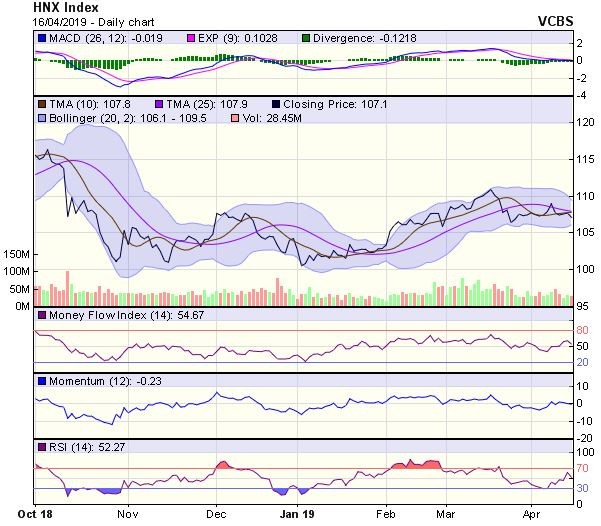Click the green Divergence legend swatch
This screenshot has width=601, height=526.
point(306,38)
